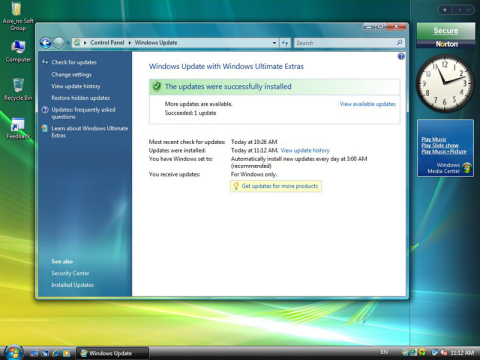Click the EN language indicator
This screenshot has width=480, height=360.
coord(384,352)
